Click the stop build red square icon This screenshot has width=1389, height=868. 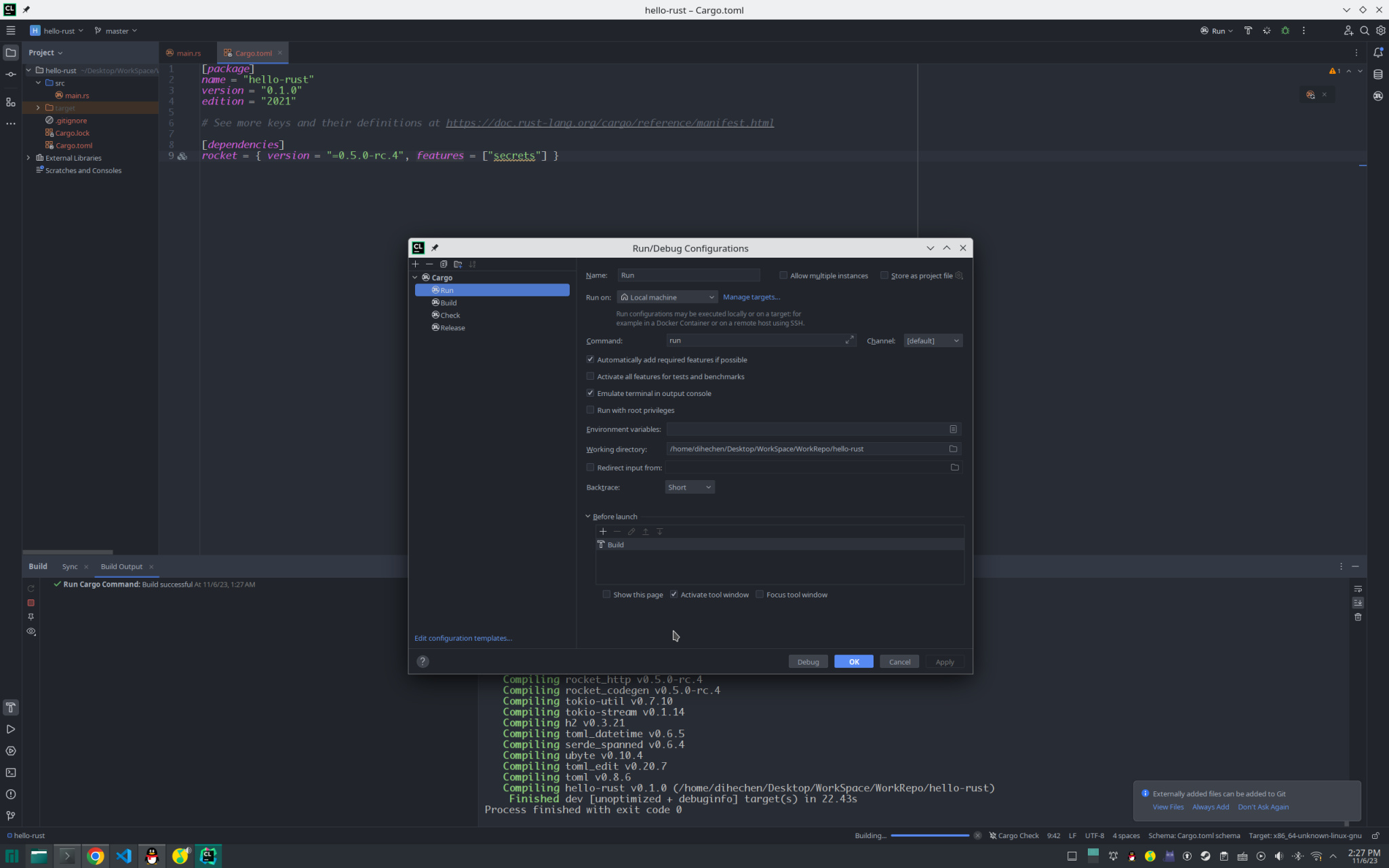(31, 603)
